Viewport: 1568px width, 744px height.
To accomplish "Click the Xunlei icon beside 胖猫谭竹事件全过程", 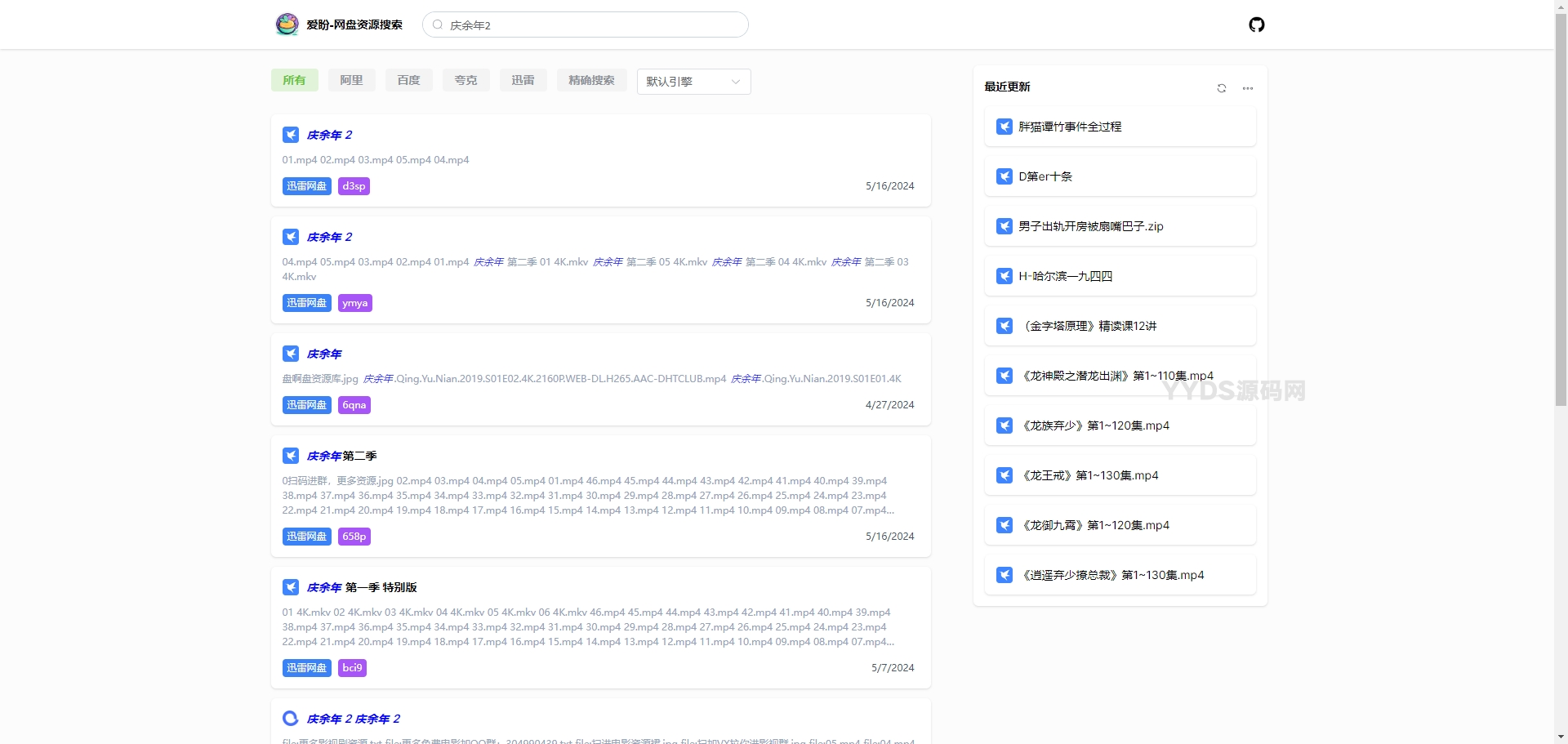I will click(1004, 127).
